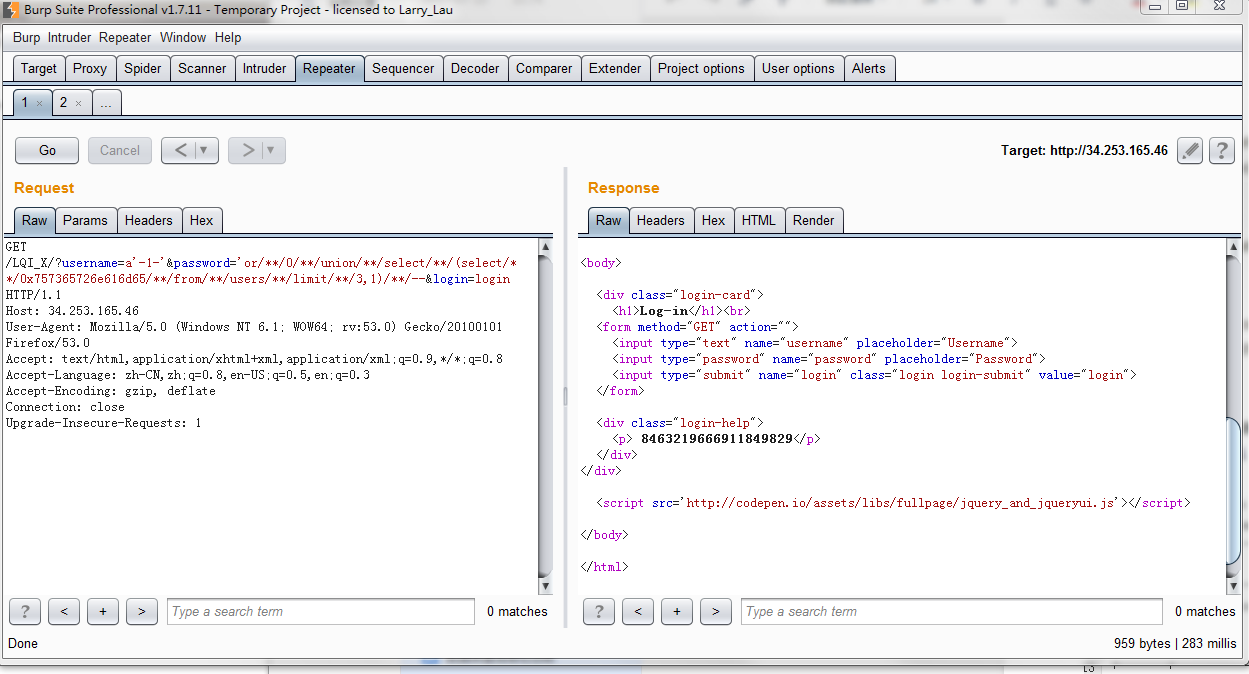Add new Repeater tab with ellipsis
The image size is (1249, 674).
point(106,102)
